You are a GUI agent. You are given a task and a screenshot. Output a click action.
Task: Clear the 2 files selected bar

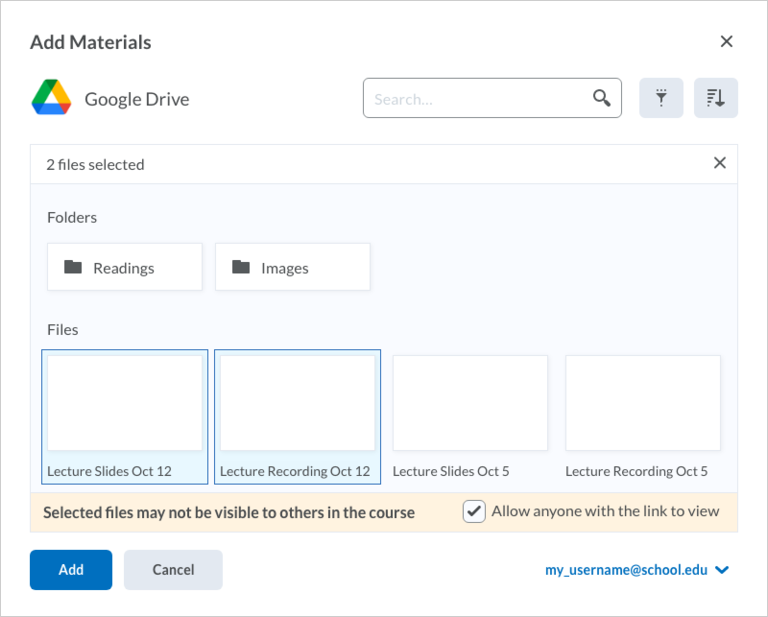tap(720, 163)
